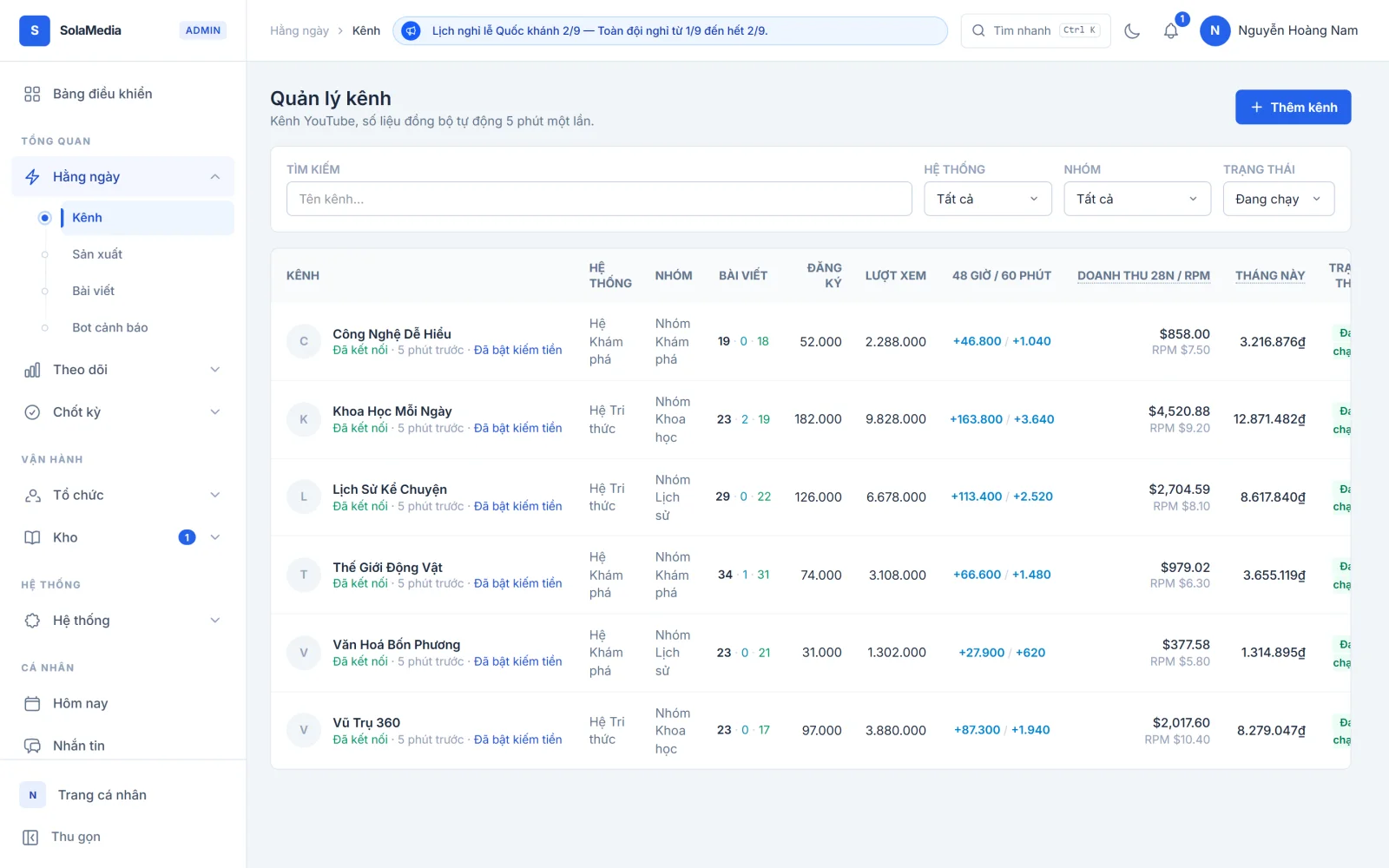Collapse the Hằng ngày menu section
Viewport: 1389px width, 868px height.
pos(215,177)
